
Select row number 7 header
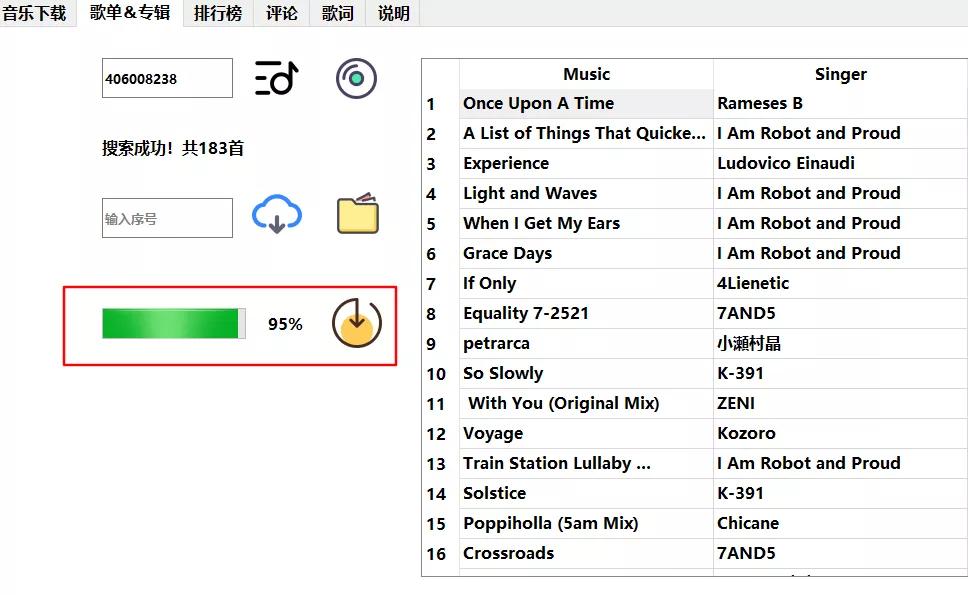click(441, 284)
